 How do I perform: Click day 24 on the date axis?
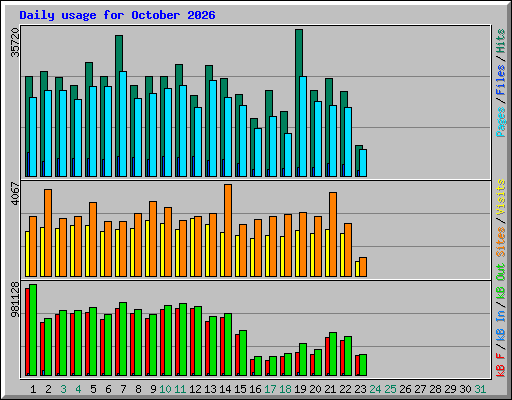pyautogui.click(x=375, y=389)
